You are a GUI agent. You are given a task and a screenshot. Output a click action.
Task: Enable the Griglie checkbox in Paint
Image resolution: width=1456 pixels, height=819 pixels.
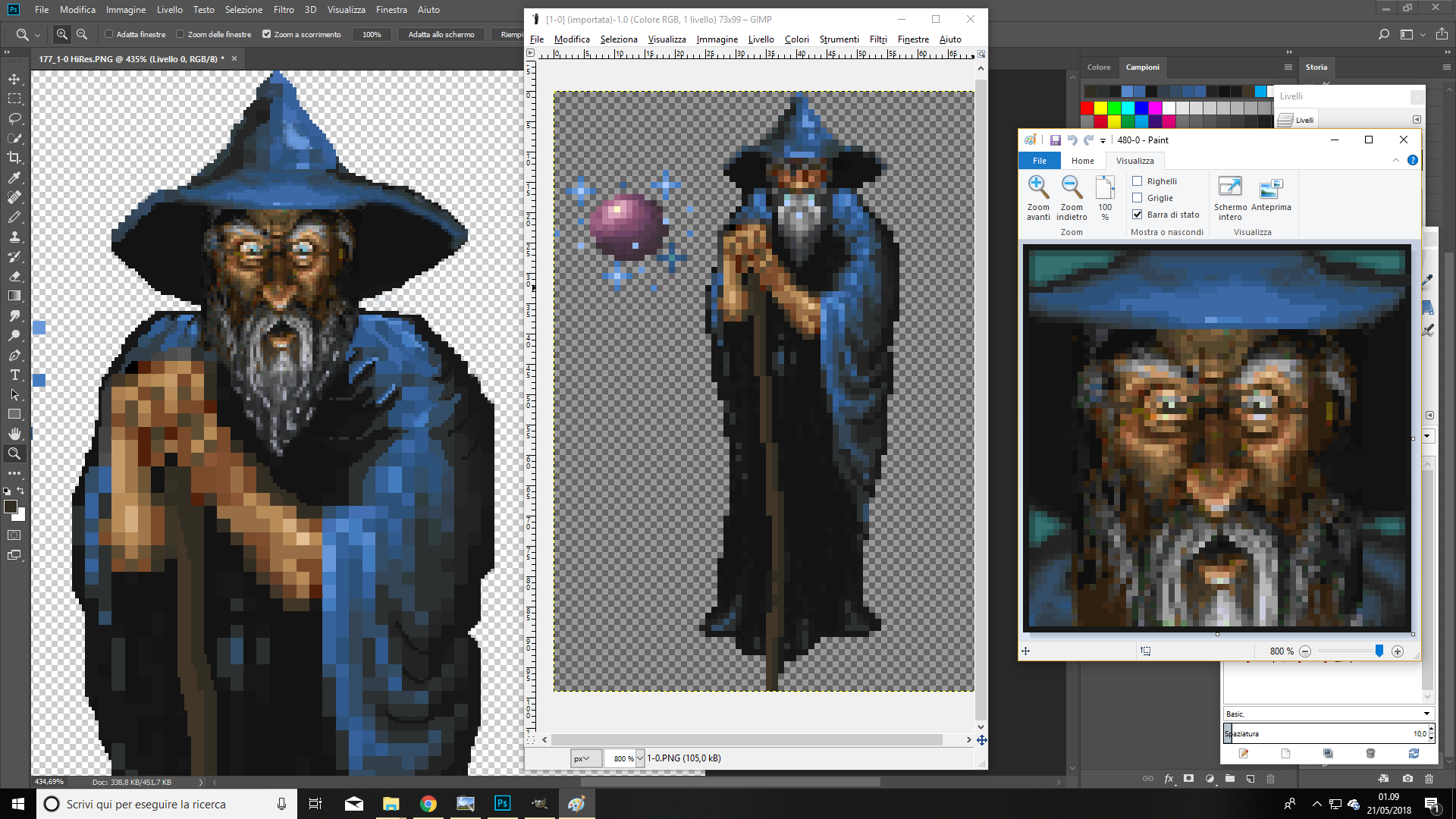(x=1137, y=198)
